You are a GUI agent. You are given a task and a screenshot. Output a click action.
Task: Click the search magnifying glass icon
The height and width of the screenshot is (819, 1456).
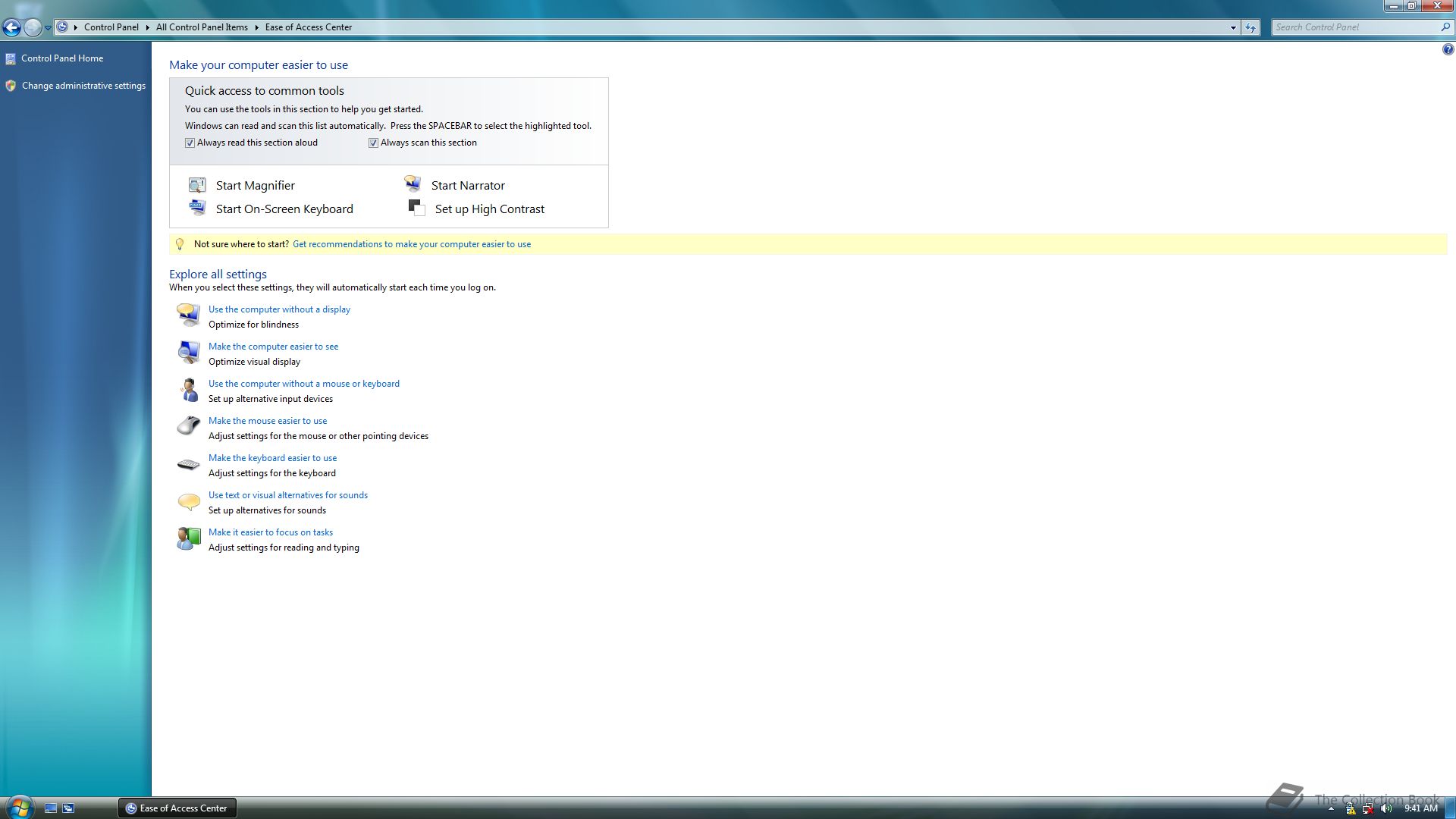[1445, 27]
